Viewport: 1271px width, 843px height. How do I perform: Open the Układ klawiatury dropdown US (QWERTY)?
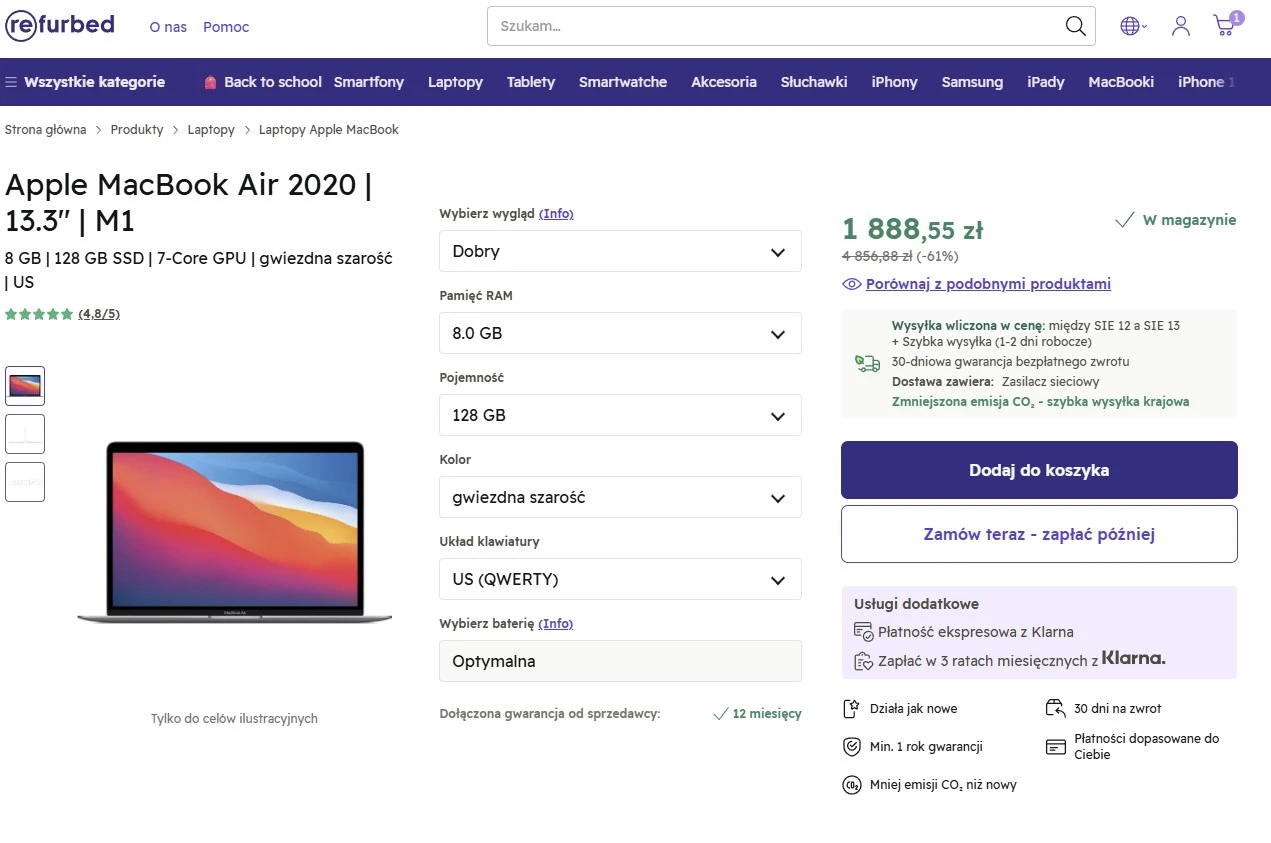pyautogui.click(x=620, y=579)
